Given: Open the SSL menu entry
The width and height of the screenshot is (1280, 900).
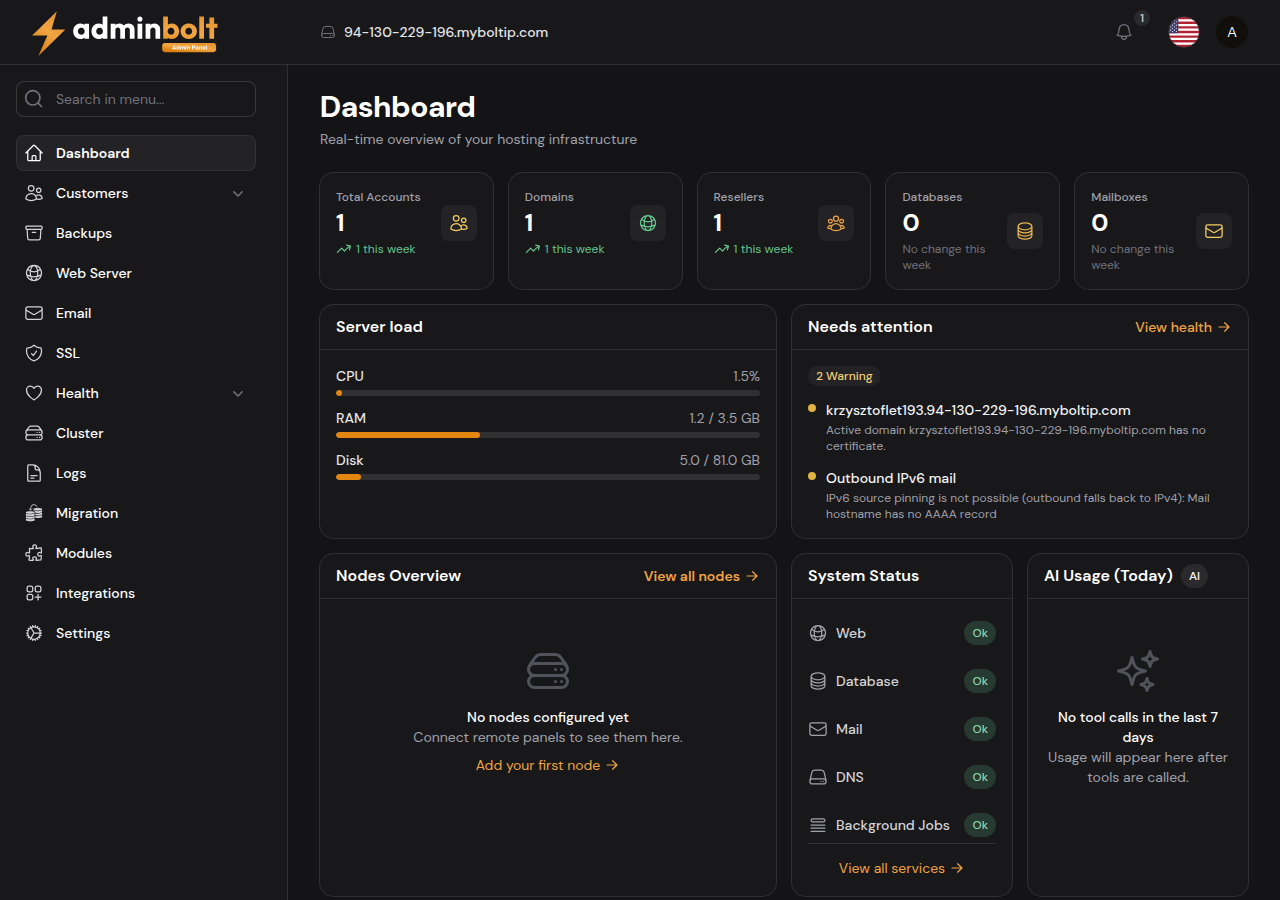Looking at the screenshot, I should point(136,353).
